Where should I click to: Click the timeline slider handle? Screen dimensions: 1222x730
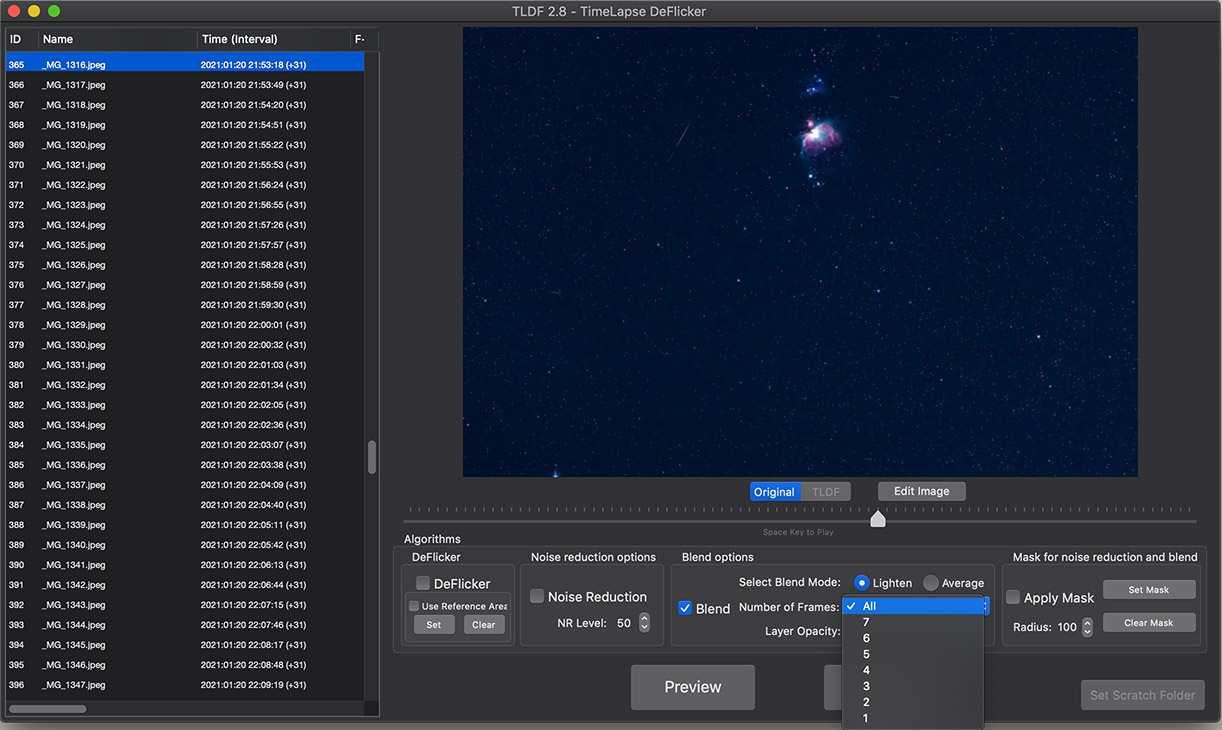click(x=878, y=518)
